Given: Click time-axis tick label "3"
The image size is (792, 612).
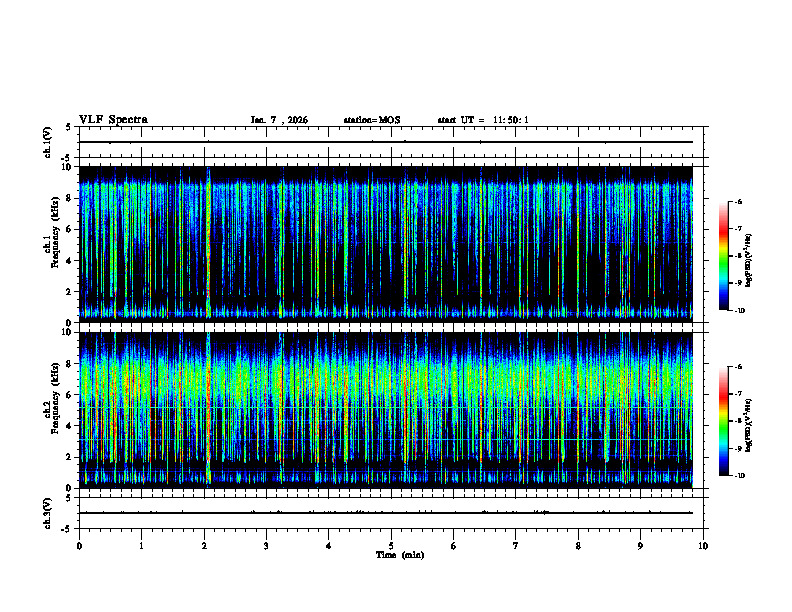Looking at the screenshot, I should click(266, 546).
